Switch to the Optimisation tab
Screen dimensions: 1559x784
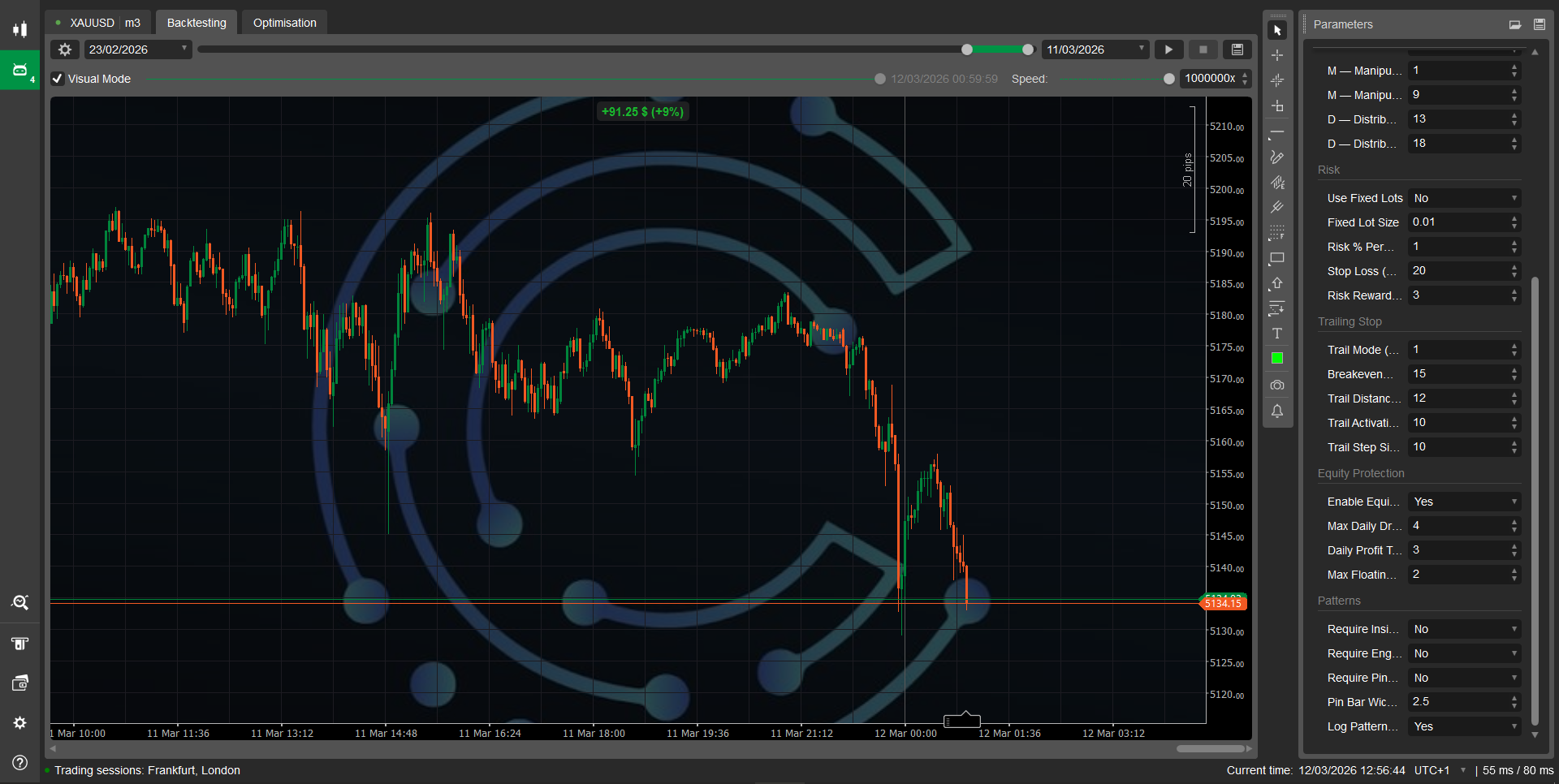(x=284, y=23)
